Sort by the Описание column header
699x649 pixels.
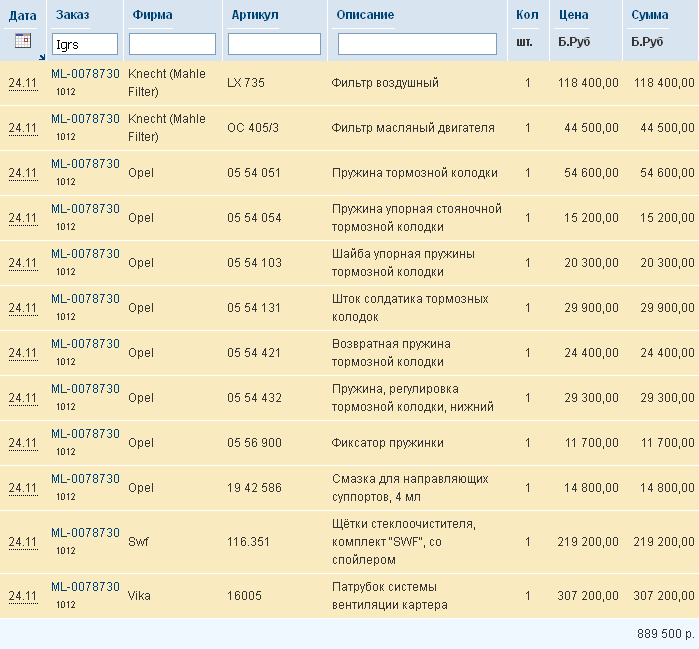tap(365, 15)
